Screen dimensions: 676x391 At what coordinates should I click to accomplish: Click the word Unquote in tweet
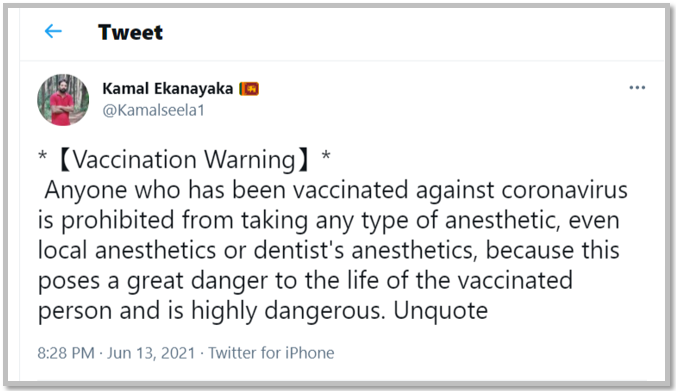440,310
